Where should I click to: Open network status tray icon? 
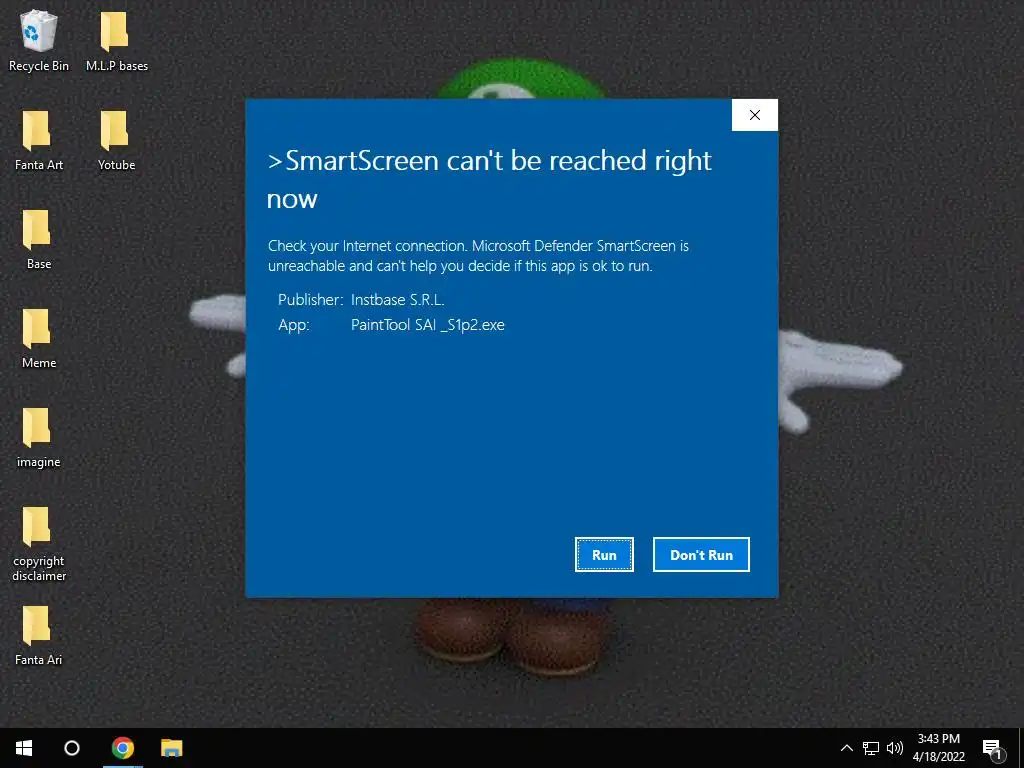click(x=871, y=748)
